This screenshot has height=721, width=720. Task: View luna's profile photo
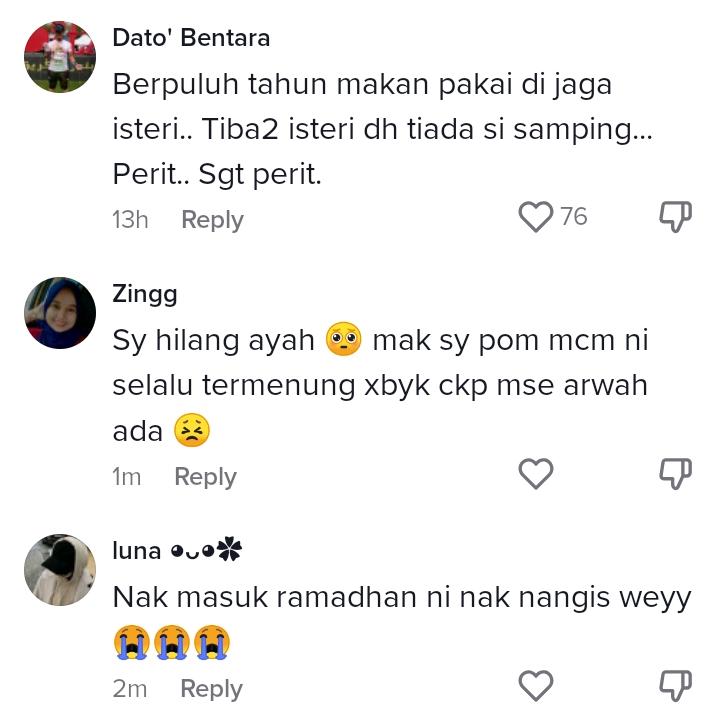click(60, 569)
